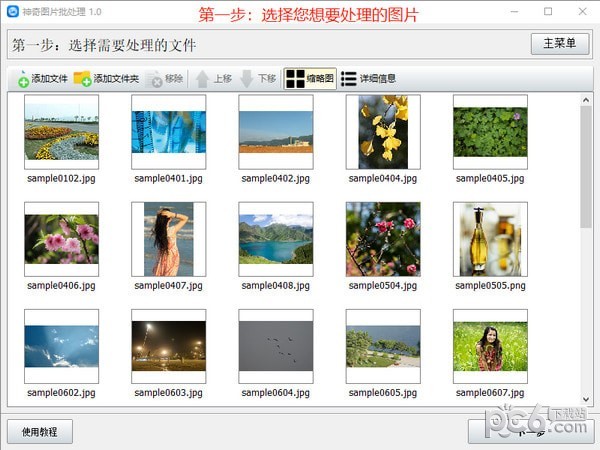Viewport: 600px width, 450px height.
Task: Select thumbnail of sample0102.jpg flower garden
Action: [62, 132]
